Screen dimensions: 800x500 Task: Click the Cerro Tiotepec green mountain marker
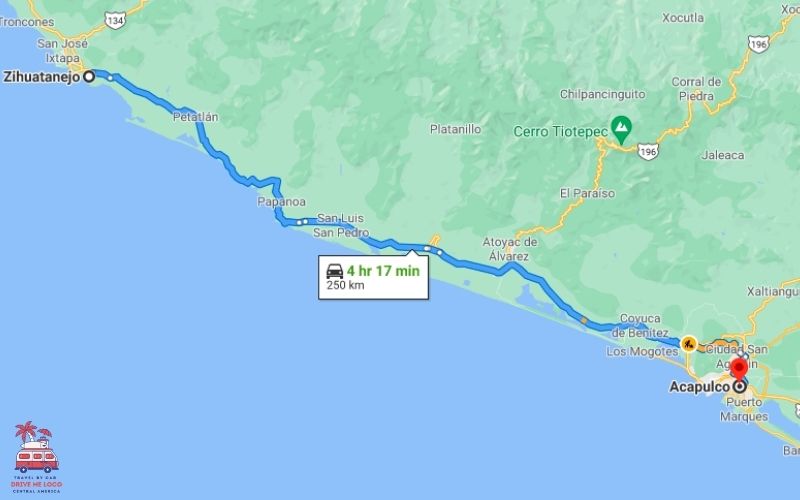[621, 130]
